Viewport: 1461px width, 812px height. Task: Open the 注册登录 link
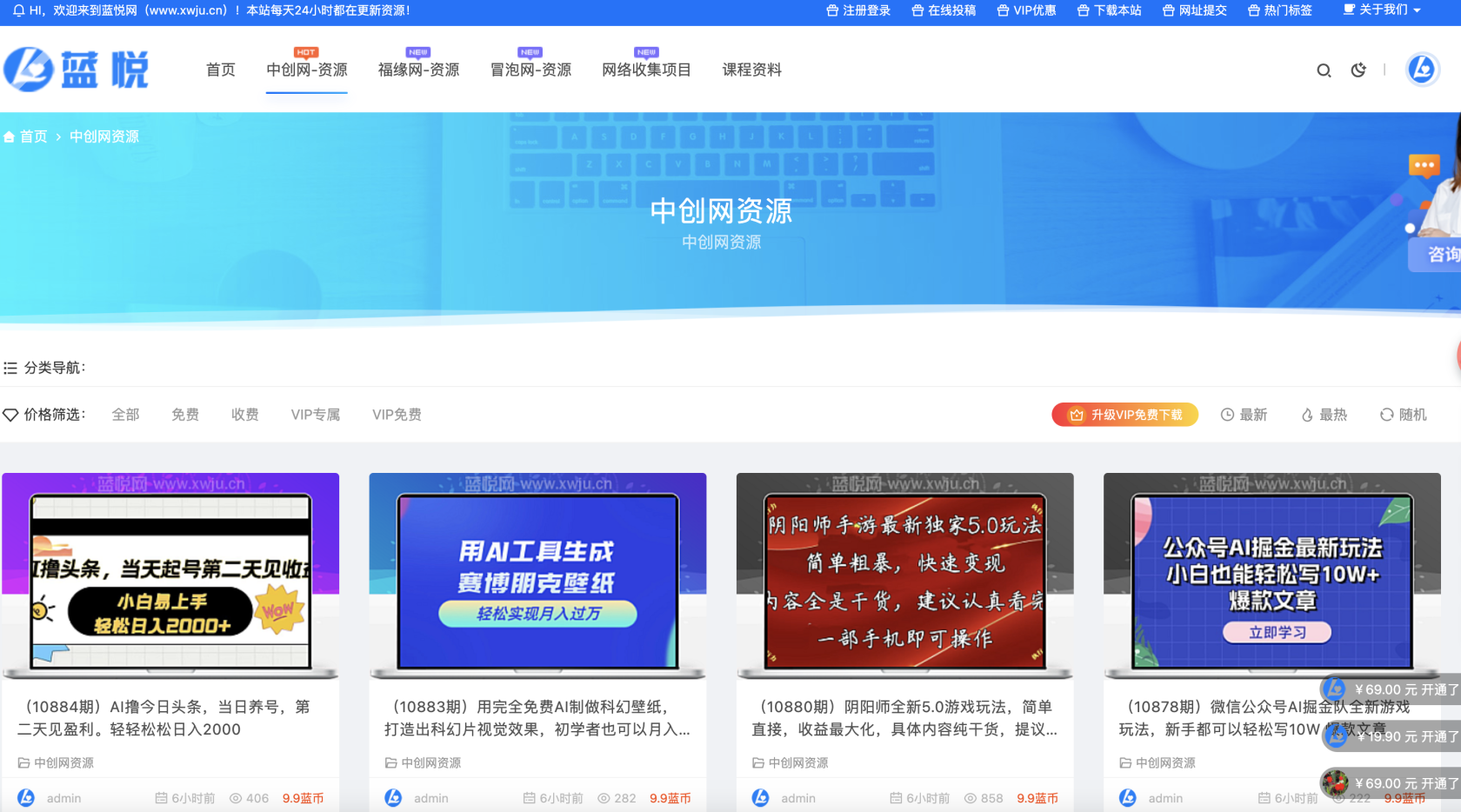click(858, 10)
